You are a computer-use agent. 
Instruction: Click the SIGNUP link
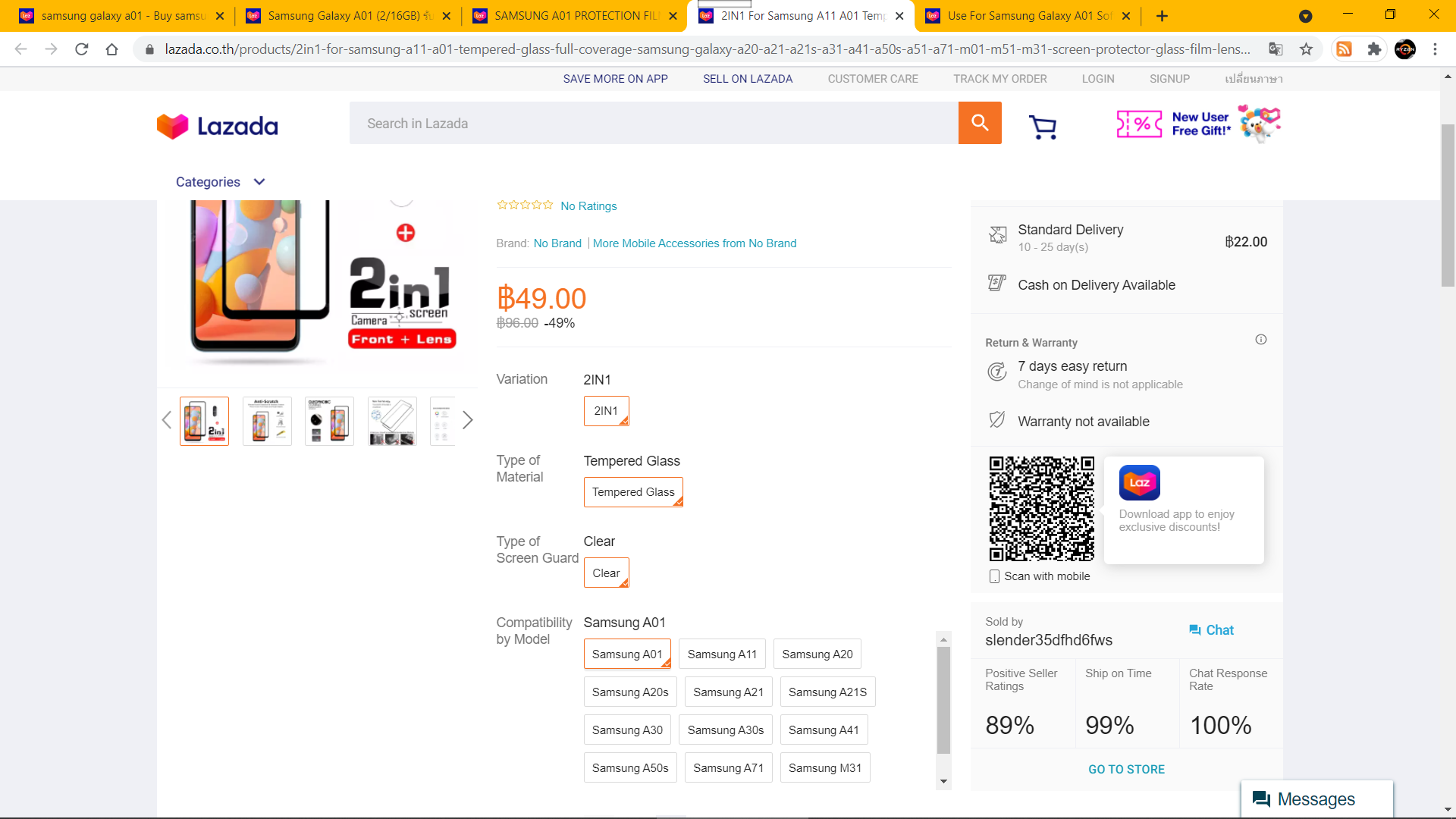(x=1169, y=79)
